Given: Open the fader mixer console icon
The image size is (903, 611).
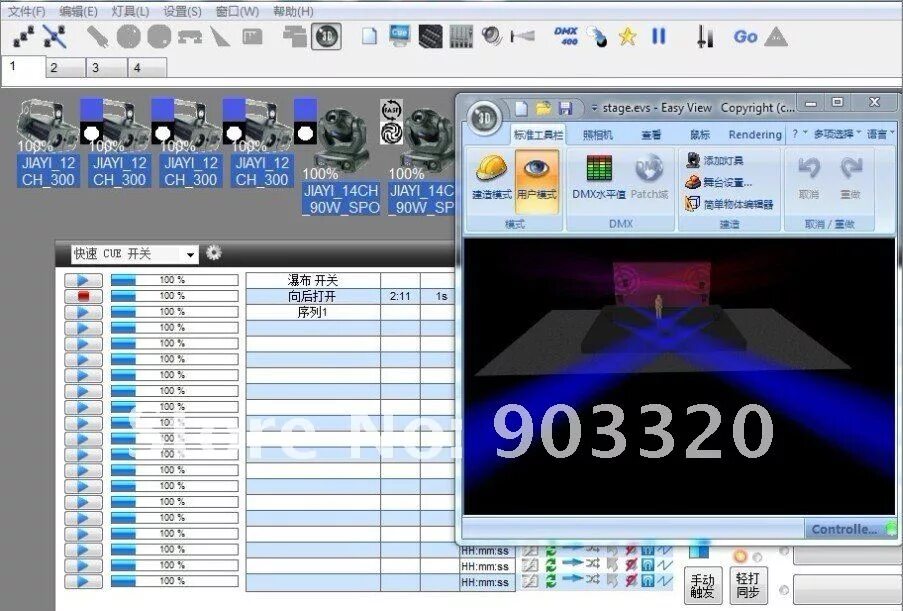Looking at the screenshot, I should pos(461,37).
